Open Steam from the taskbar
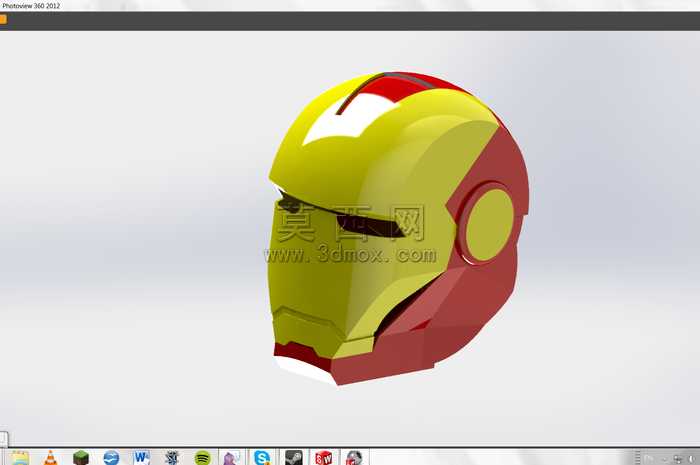This screenshot has width=700, height=465. tap(293, 458)
